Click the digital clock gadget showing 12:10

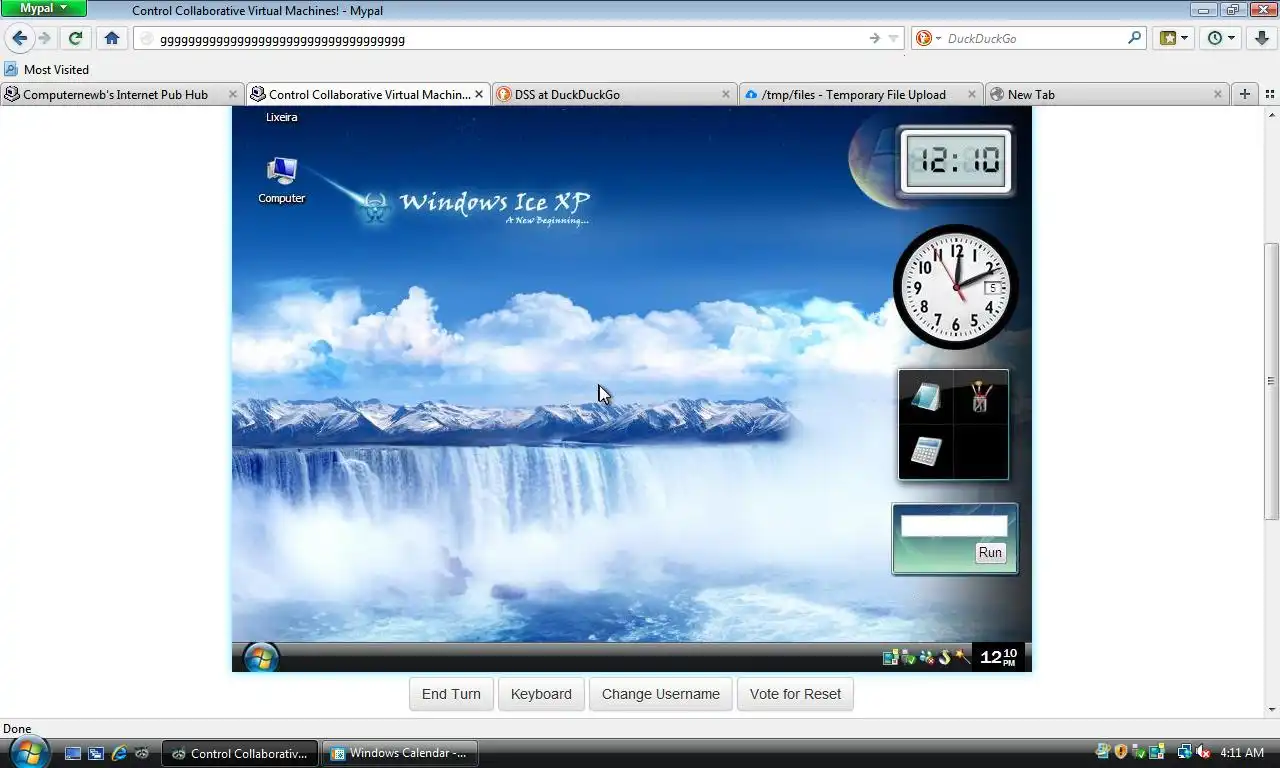(x=955, y=161)
